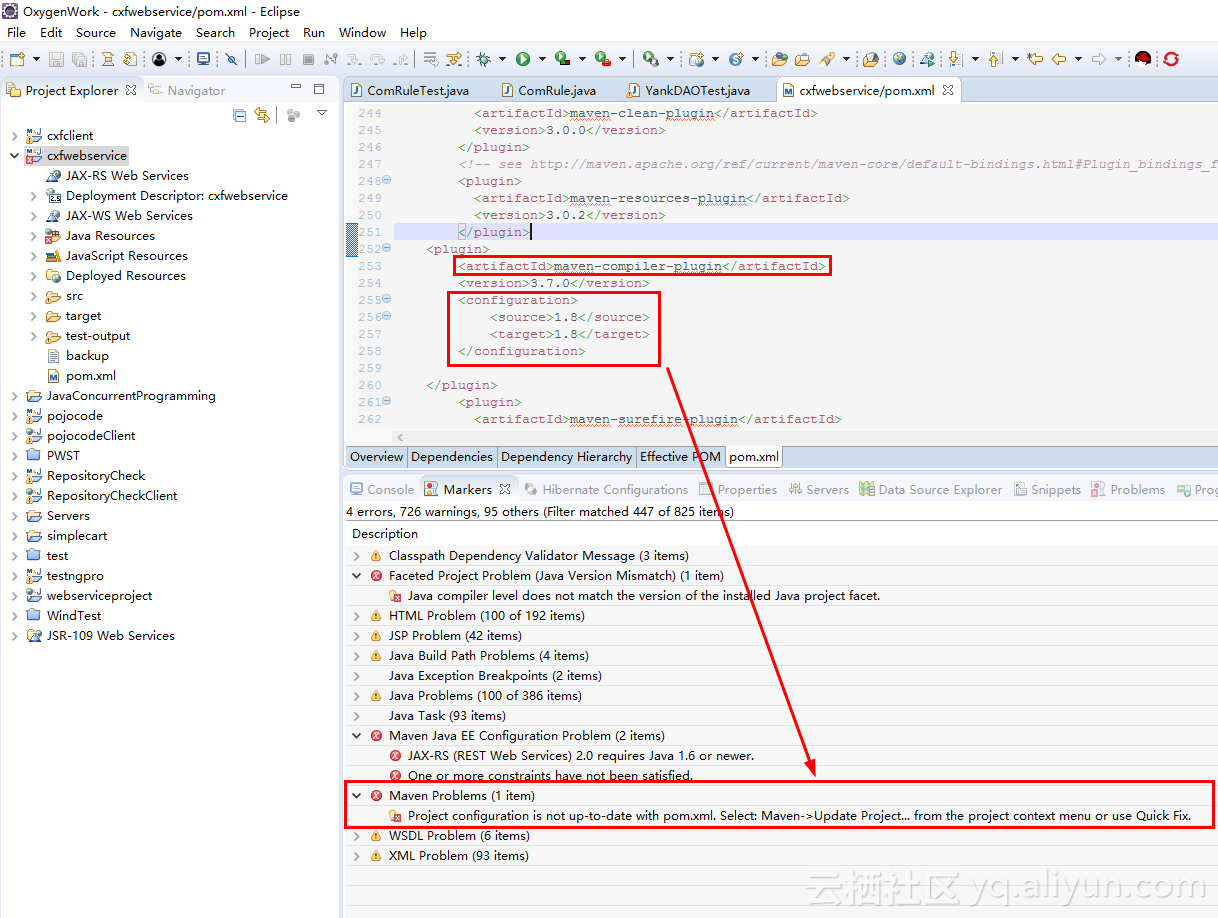This screenshot has width=1218, height=918.
Task: Maximize the Project Explorer view
Action: click(x=319, y=89)
